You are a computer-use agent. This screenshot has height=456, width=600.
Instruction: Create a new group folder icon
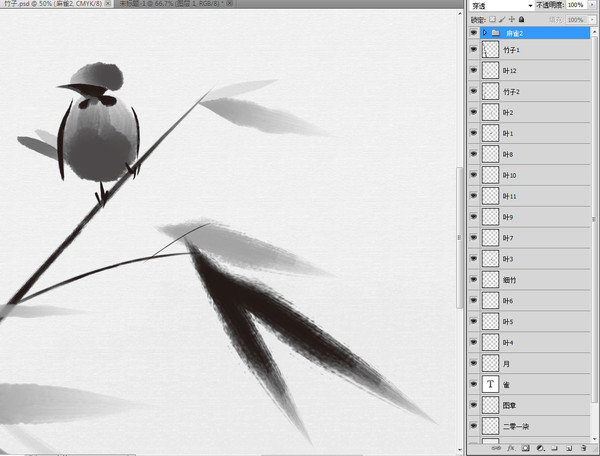tap(554, 448)
